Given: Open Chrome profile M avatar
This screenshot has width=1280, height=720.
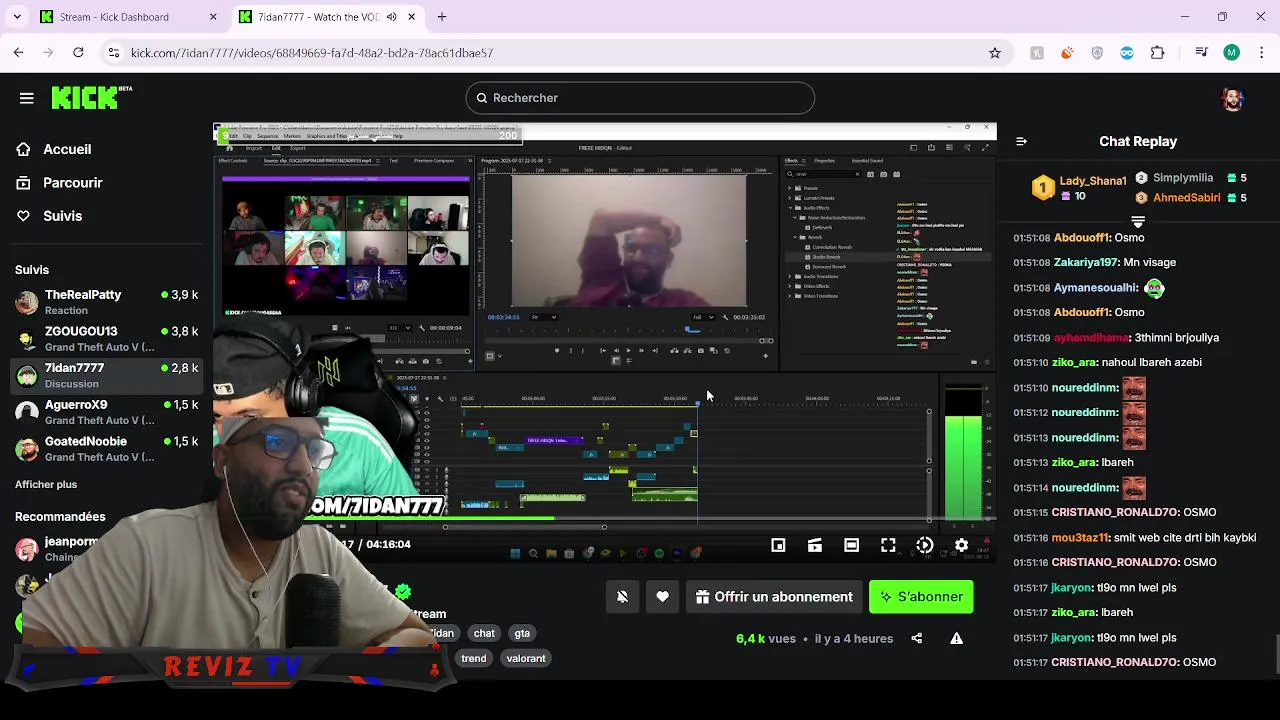Looking at the screenshot, I should pyautogui.click(x=1231, y=53).
